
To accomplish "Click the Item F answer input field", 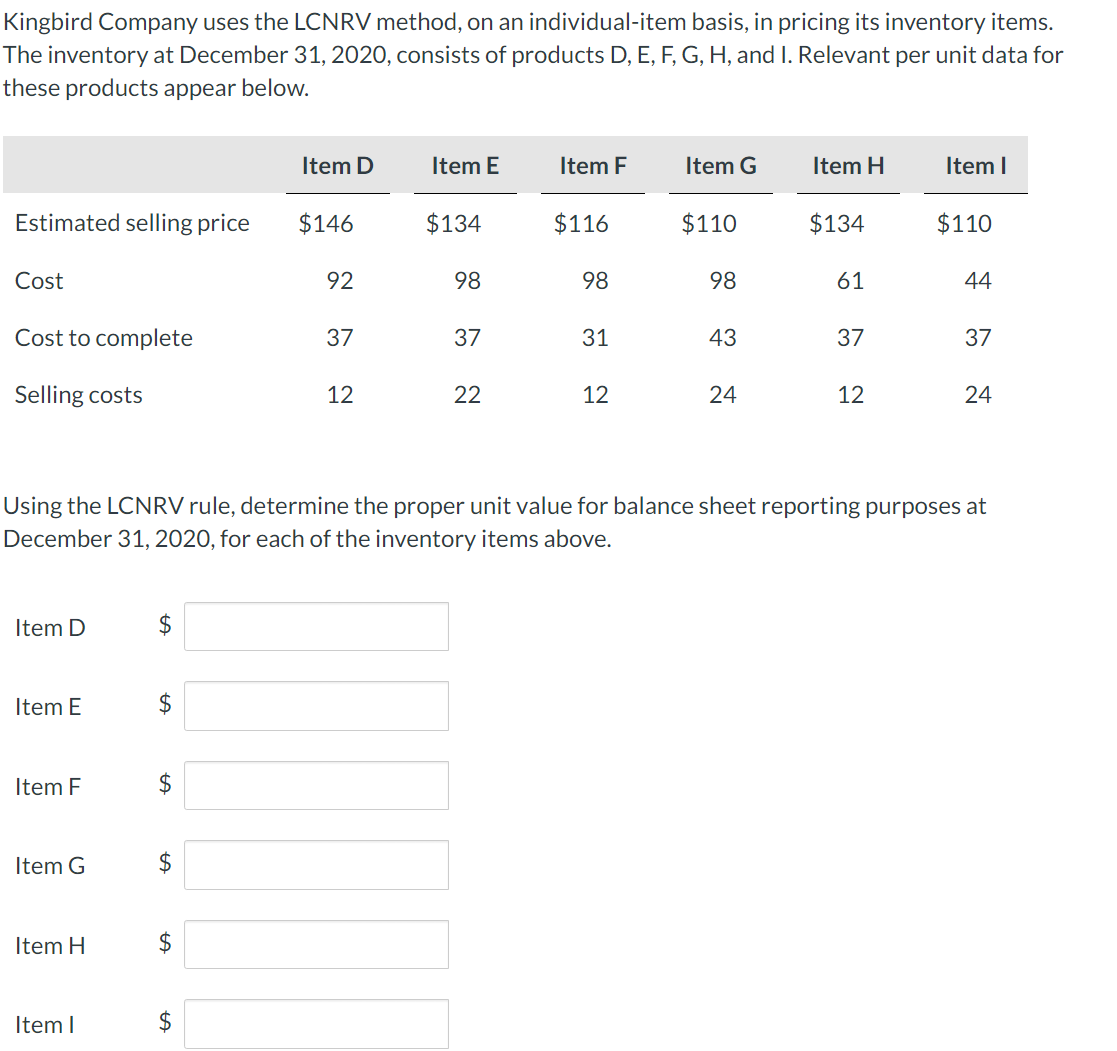I will [x=315, y=785].
